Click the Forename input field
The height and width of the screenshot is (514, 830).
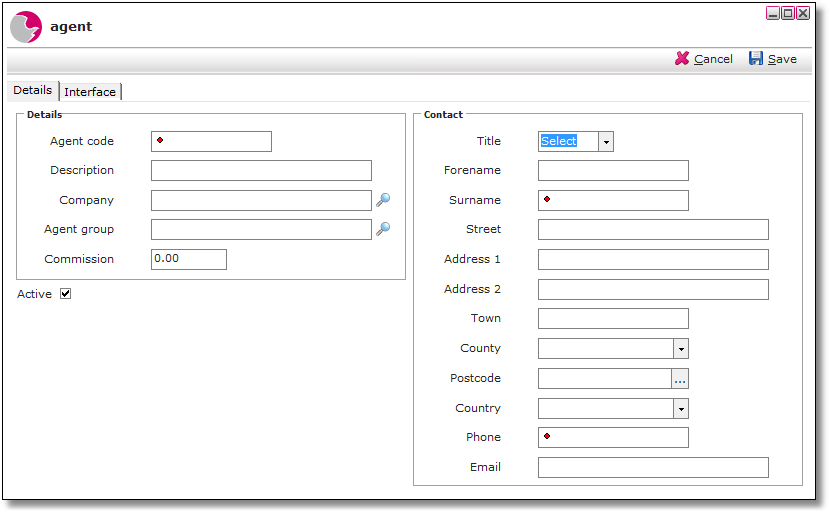click(614, 171)
